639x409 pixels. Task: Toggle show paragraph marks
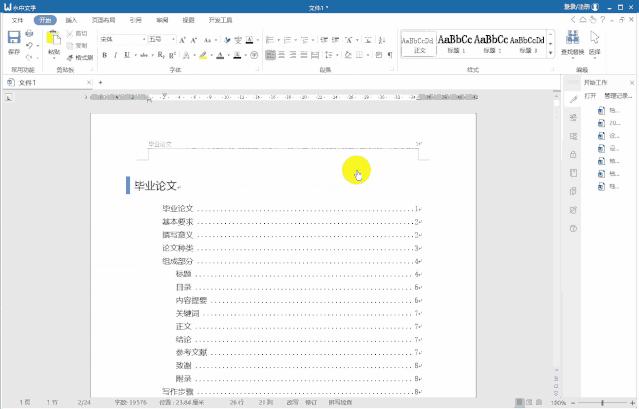coord(390,55)
